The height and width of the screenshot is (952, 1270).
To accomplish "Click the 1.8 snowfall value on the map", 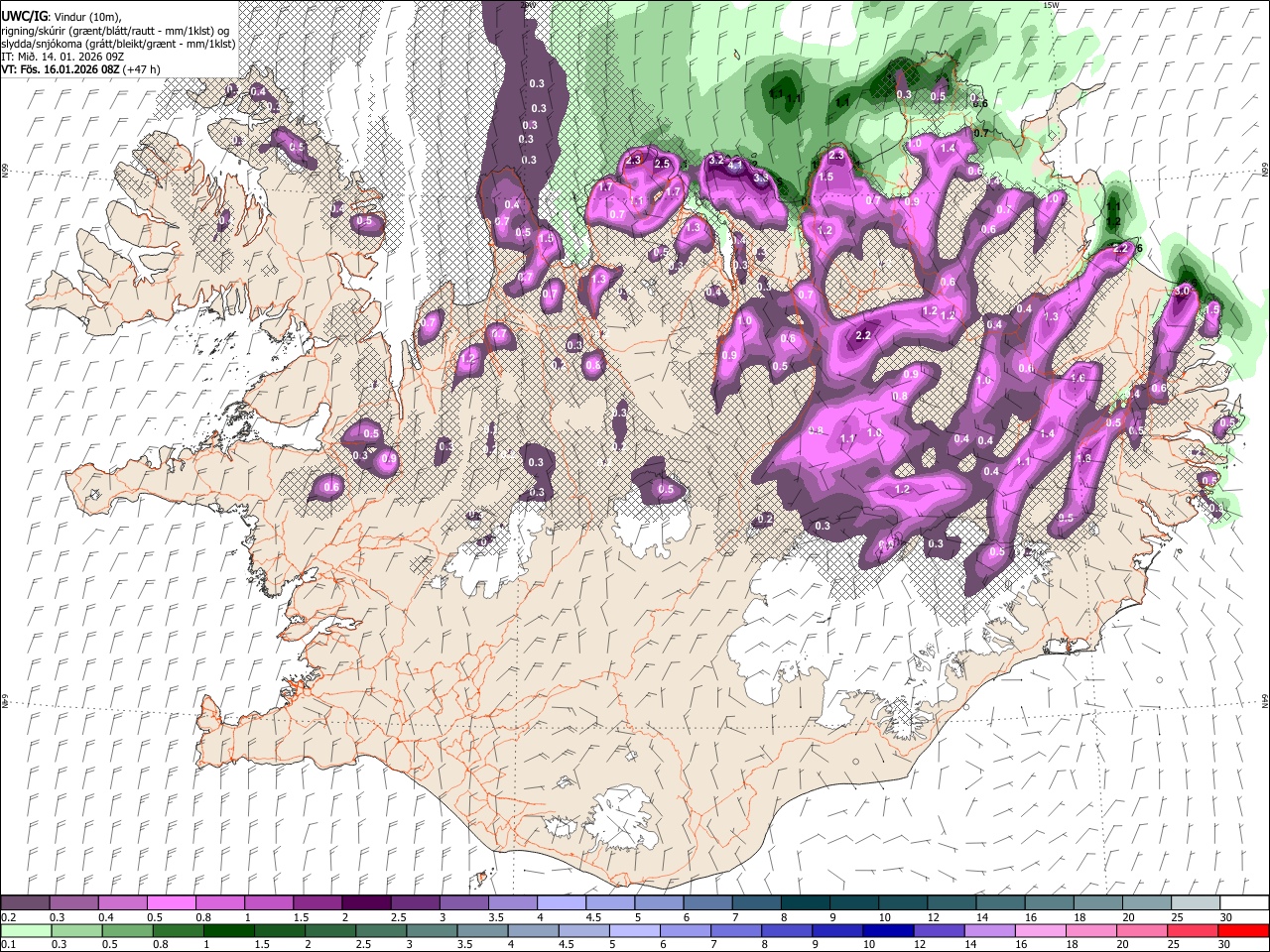I will [x=1084, y=458].
